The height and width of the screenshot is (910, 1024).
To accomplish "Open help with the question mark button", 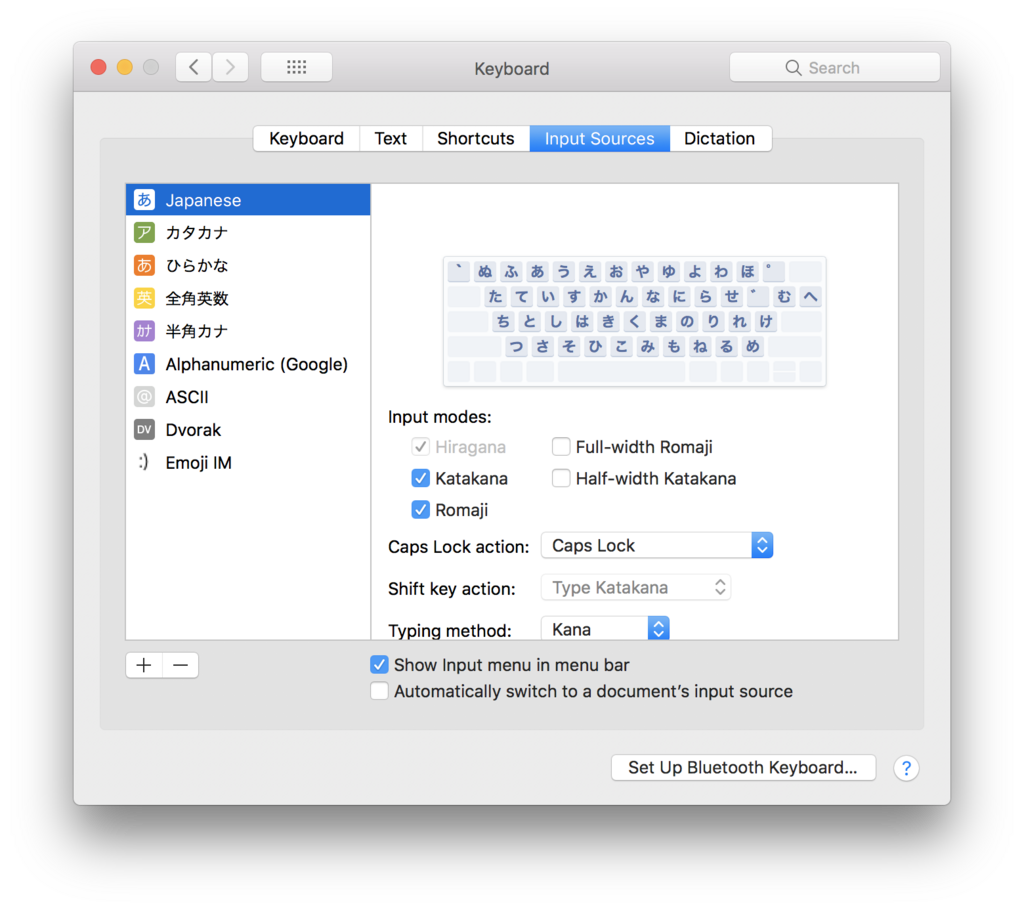I will click(x=906, y=768).
